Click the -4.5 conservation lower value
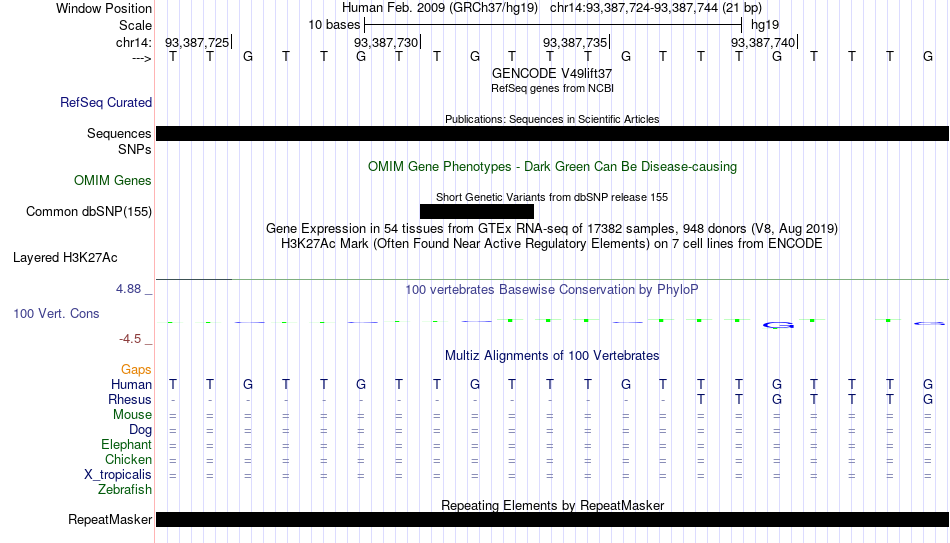The height and width of the screenshot is (543, 950). click(x=130, y=339)
